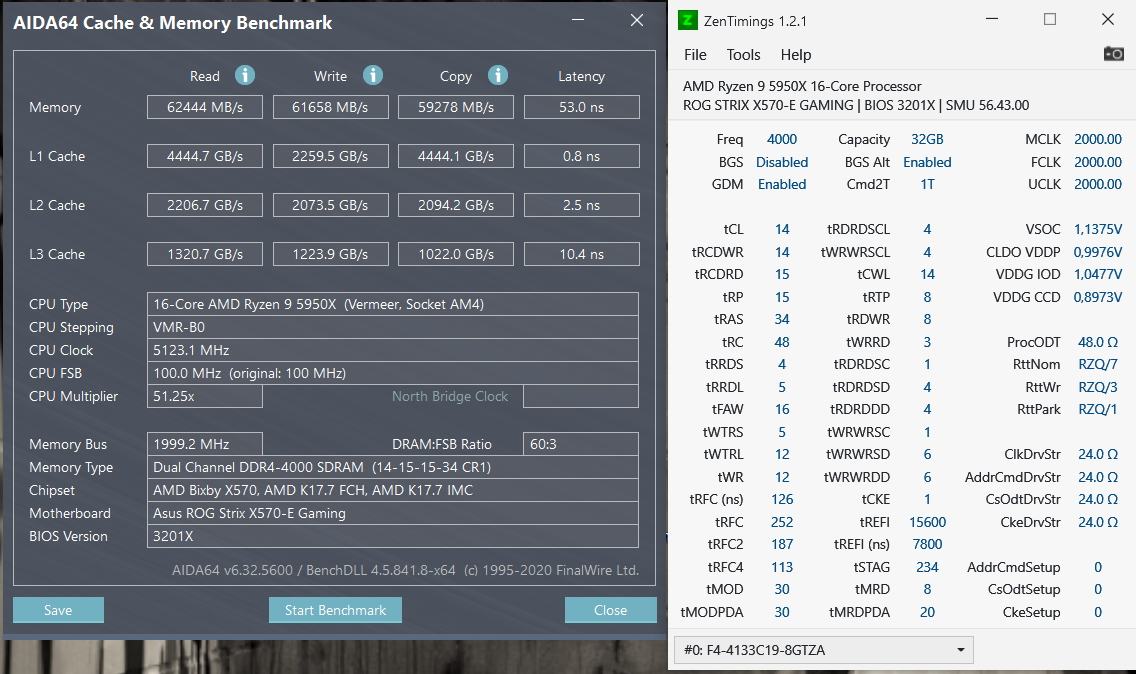
Task: Select the tSTAG value 234
Action: point(927,567)
